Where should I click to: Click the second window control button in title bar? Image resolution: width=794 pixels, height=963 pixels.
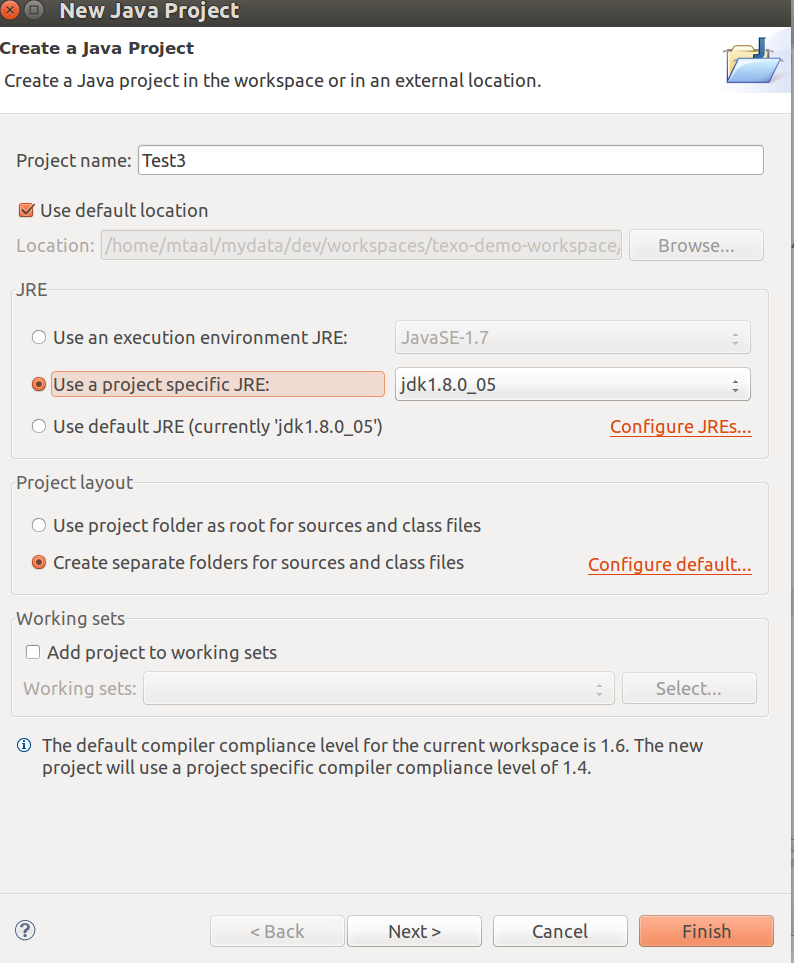tap(34, 10)
